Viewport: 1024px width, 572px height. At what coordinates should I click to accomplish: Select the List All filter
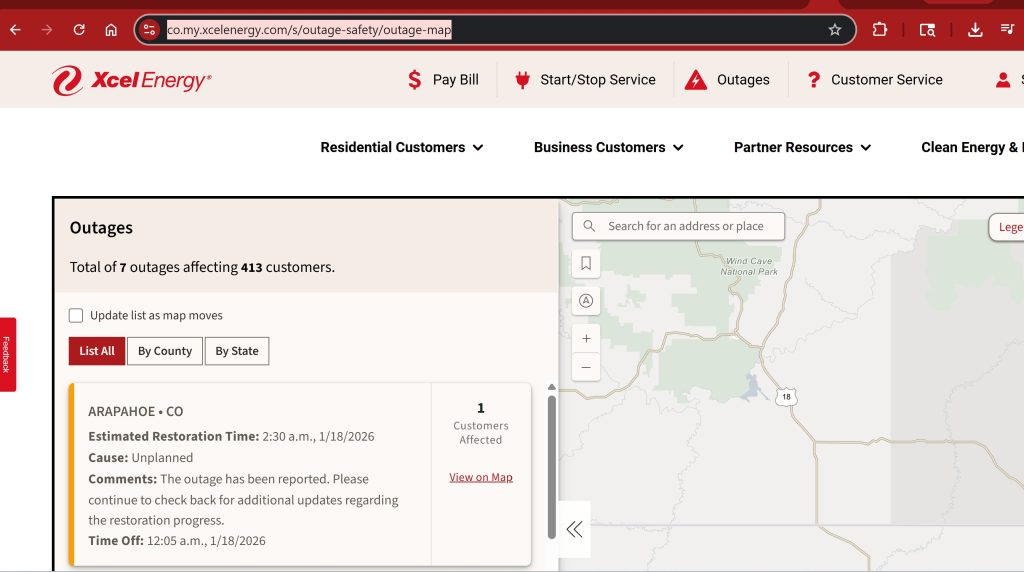click(x=97, y=351)
